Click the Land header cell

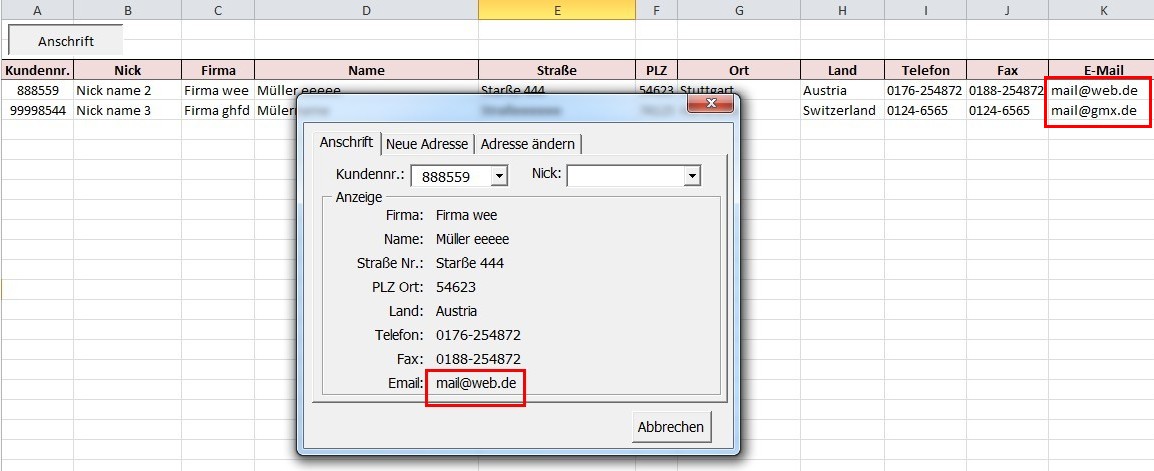842,71
